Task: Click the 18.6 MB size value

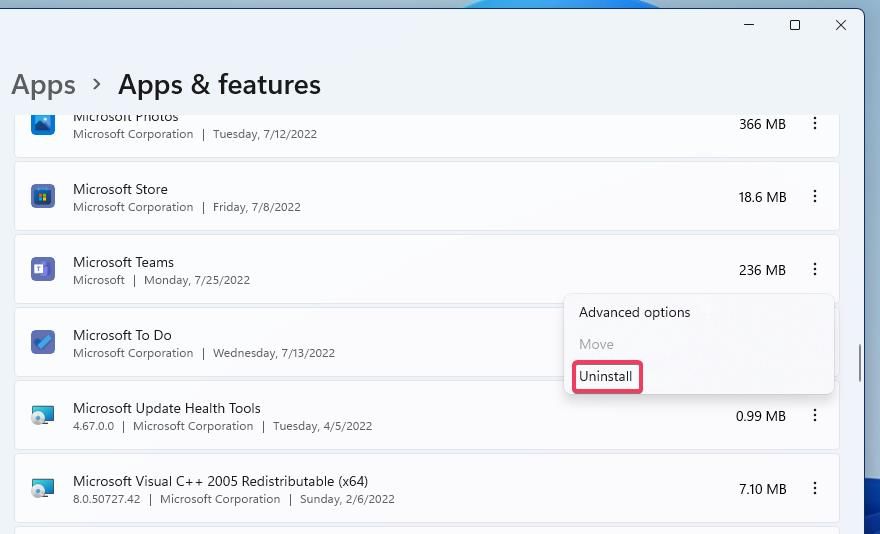Action: tap(762, 197)
